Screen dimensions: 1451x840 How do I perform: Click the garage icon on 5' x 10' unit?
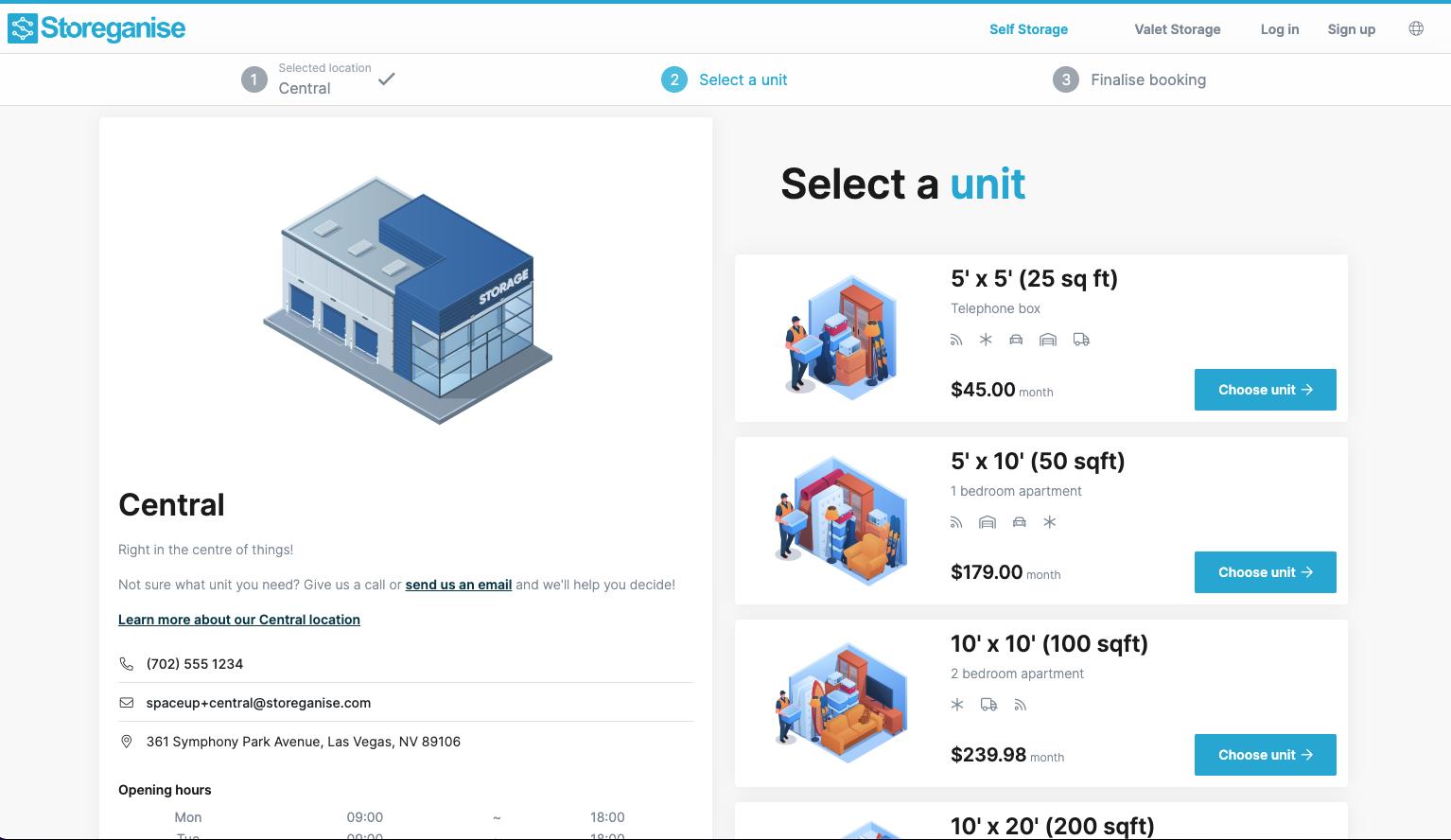[988, 522]
